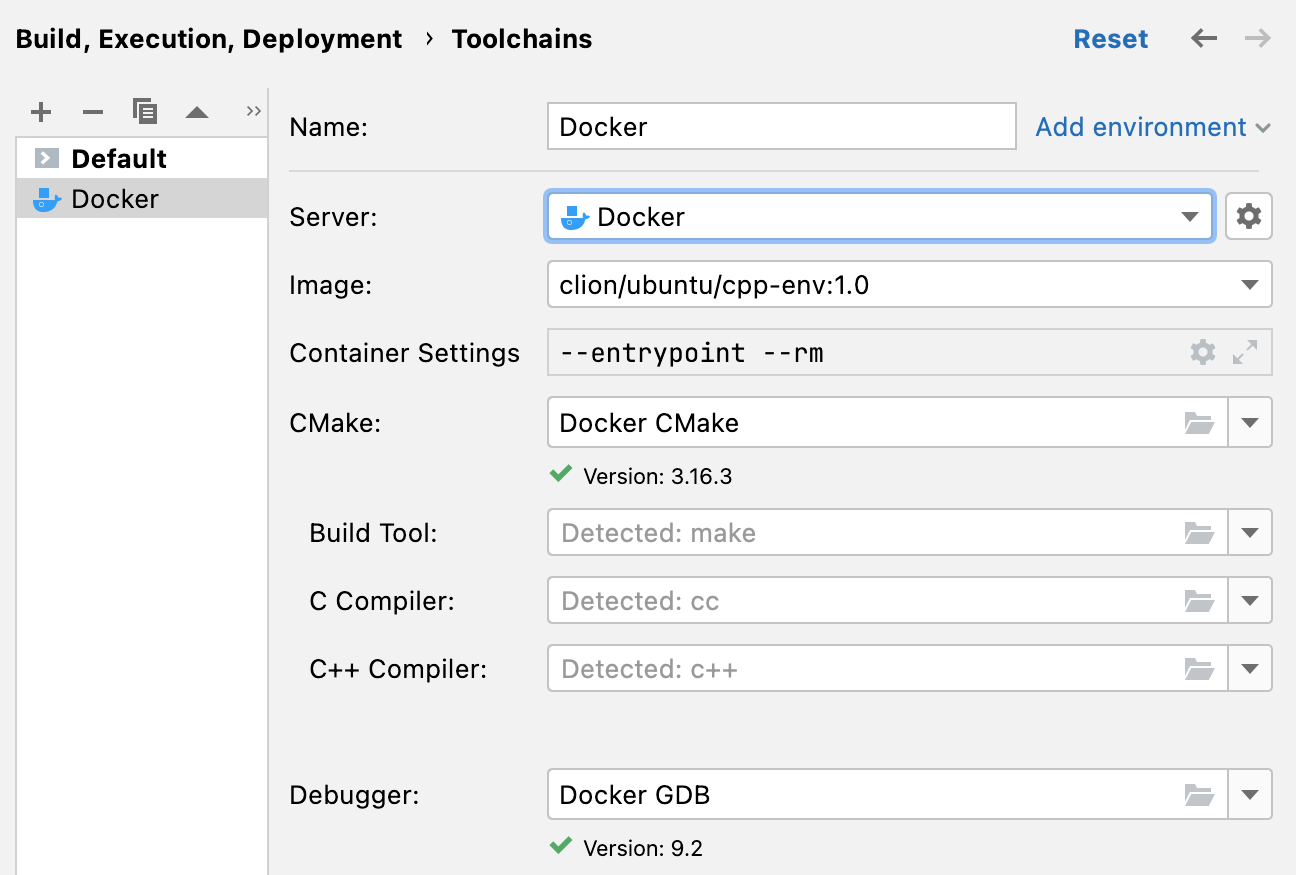Browse for a C Compiler path
1296x875 pixels.
tap(1200, 600)
